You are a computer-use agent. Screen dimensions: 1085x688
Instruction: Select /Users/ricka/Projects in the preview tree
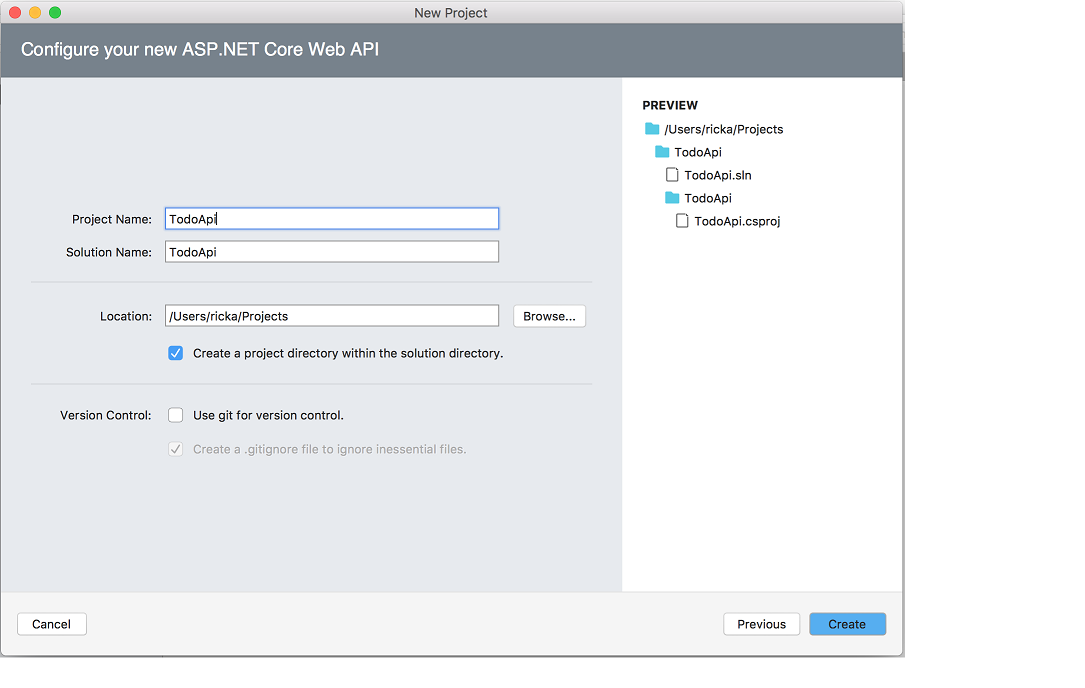724,129
